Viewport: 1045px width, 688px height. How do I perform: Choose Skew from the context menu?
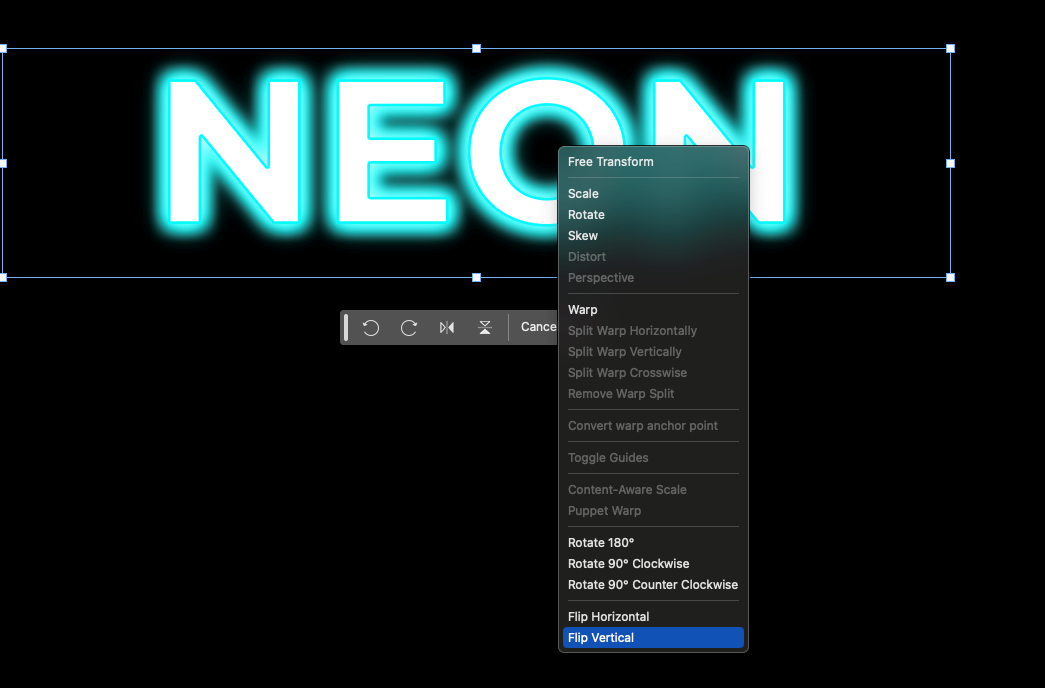[653, 236]
